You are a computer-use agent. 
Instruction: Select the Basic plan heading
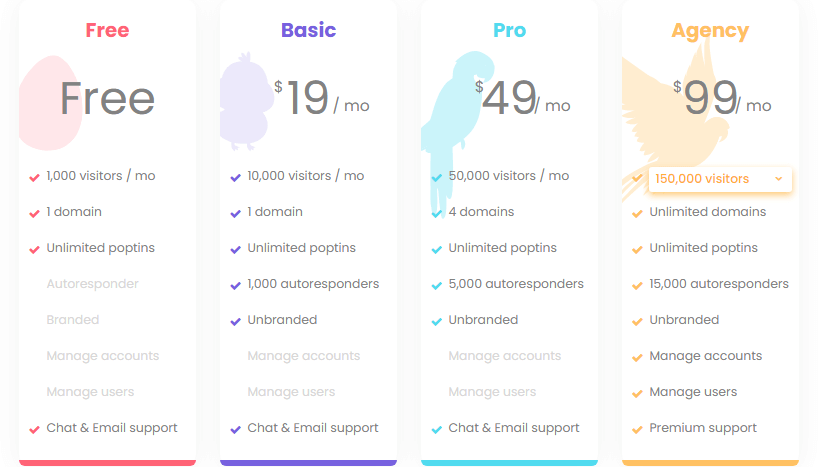[x=308, y=30]
